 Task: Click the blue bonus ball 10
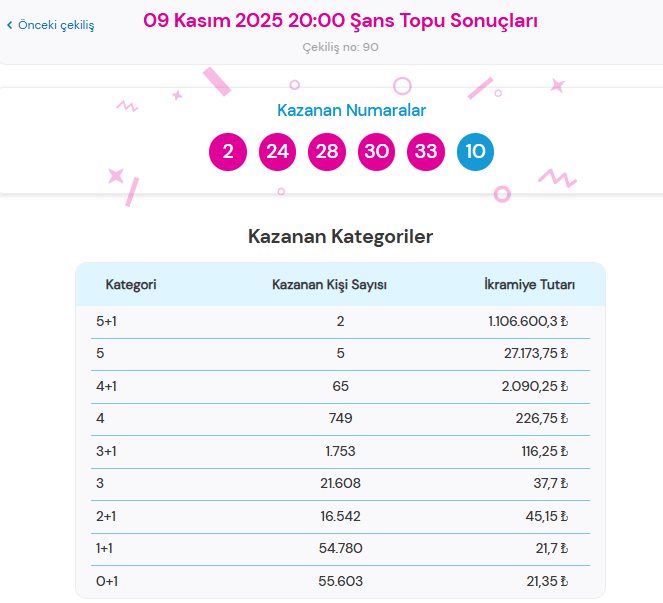pos(475,152)
